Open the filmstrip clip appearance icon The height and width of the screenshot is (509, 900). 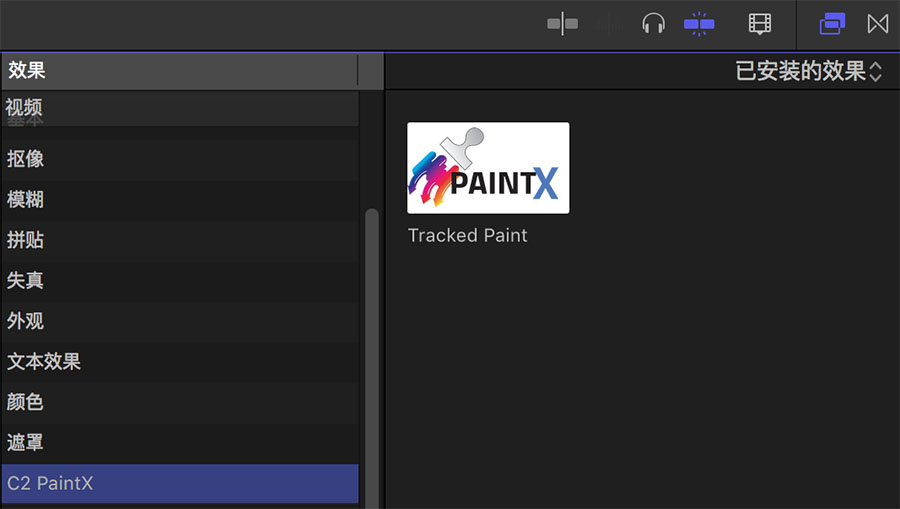760,24
